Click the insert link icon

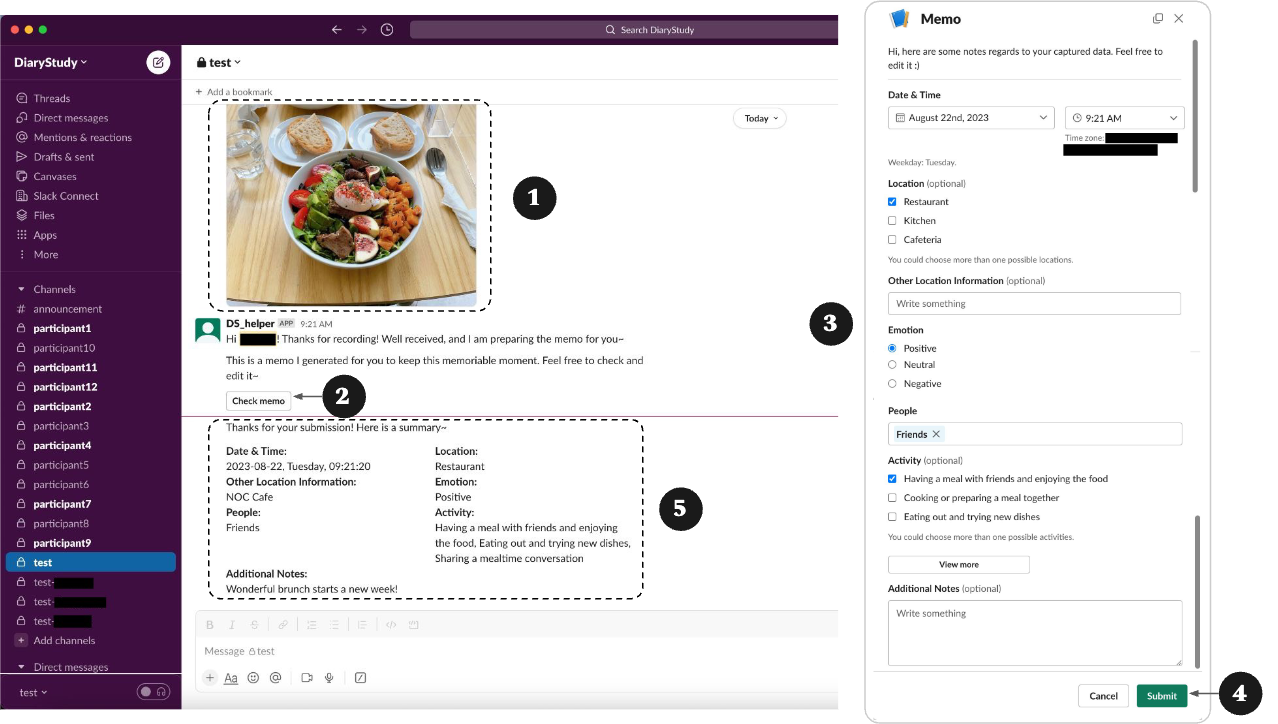pyautogui.click(x=283, y=625)
